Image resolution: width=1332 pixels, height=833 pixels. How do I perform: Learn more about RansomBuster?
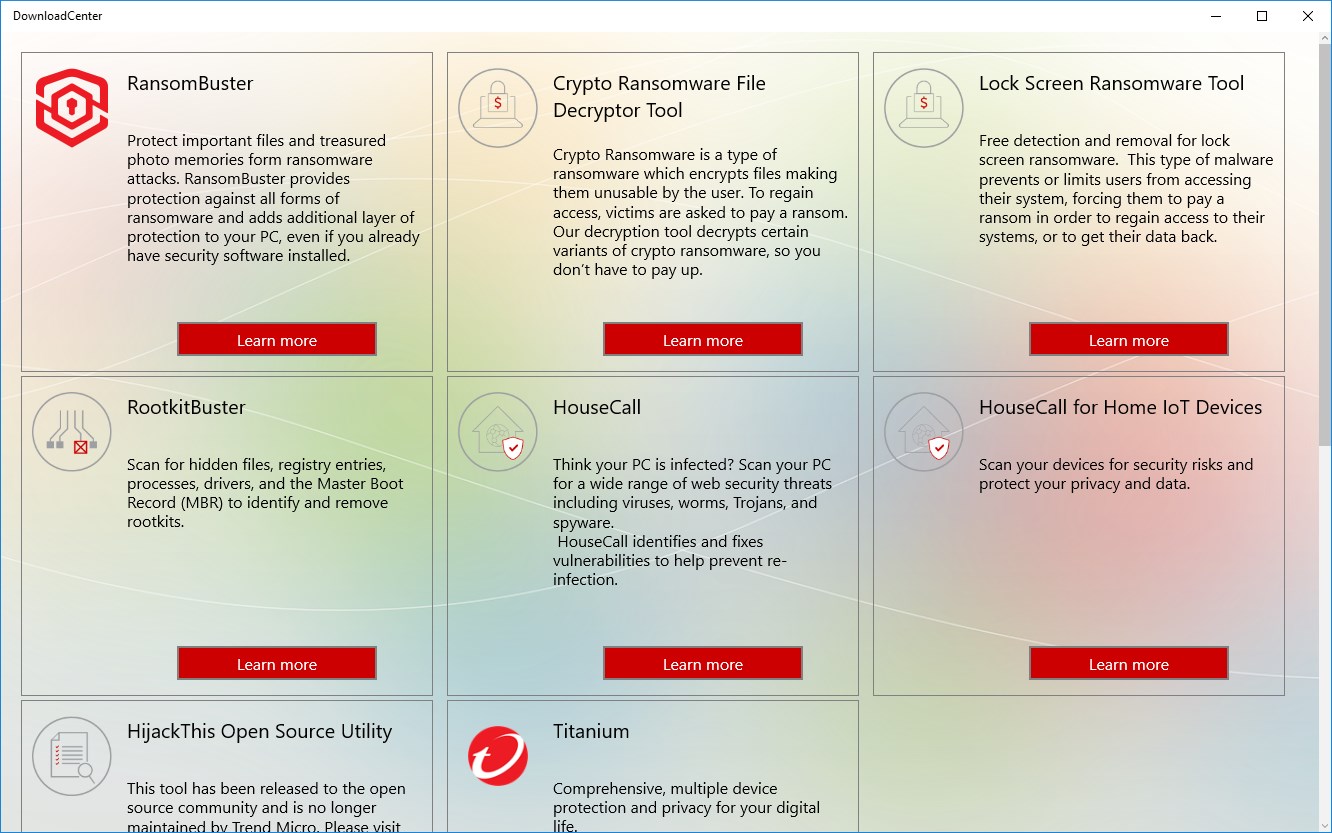coord(277,340)
